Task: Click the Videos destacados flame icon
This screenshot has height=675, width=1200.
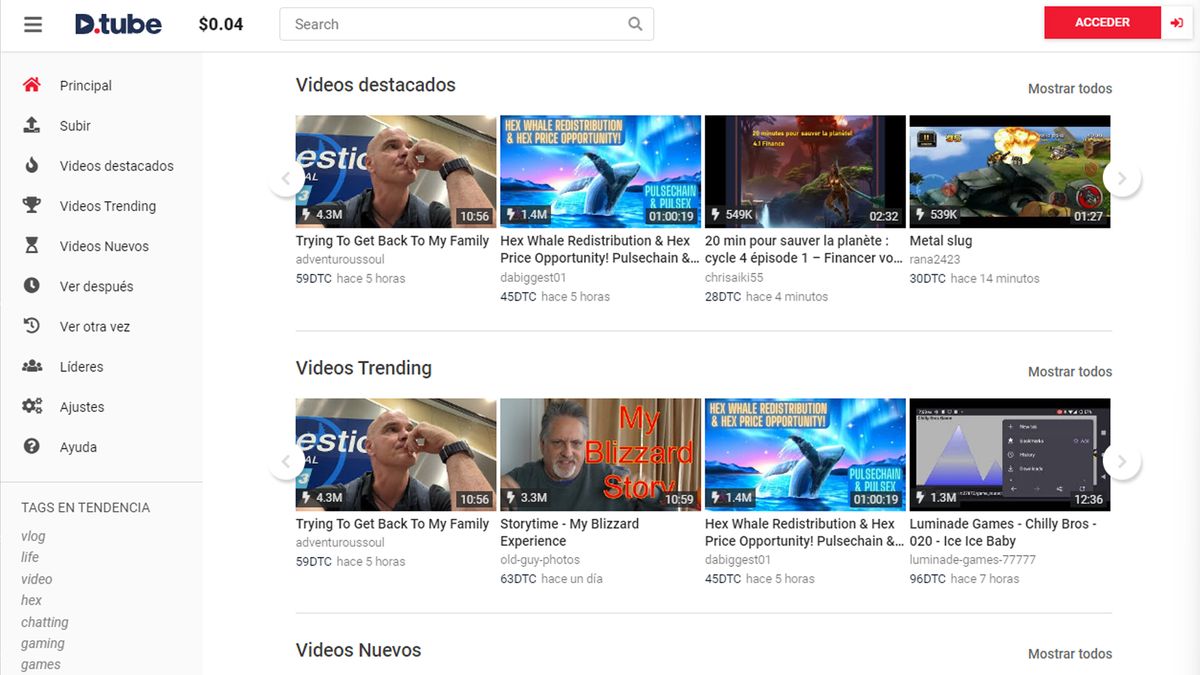Action: point(33,165)
